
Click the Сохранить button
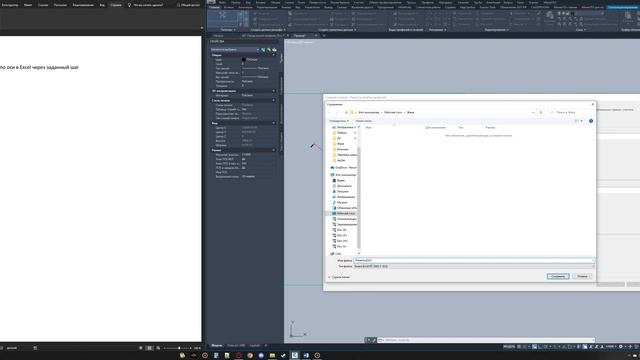click(x=558, y=276)
